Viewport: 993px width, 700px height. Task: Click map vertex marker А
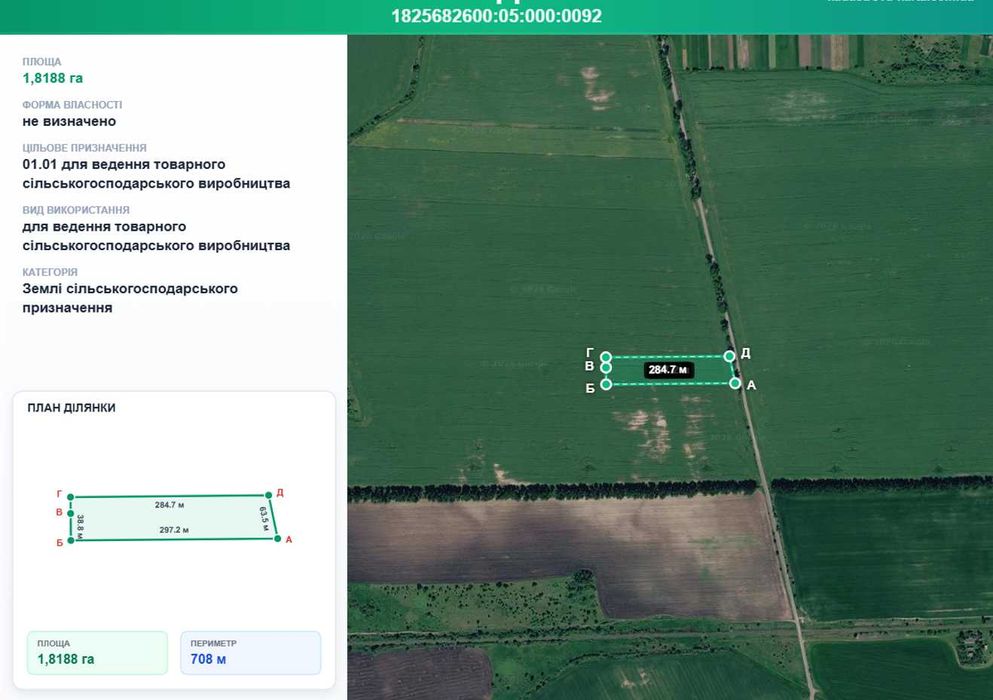click(x=735, y=383)
